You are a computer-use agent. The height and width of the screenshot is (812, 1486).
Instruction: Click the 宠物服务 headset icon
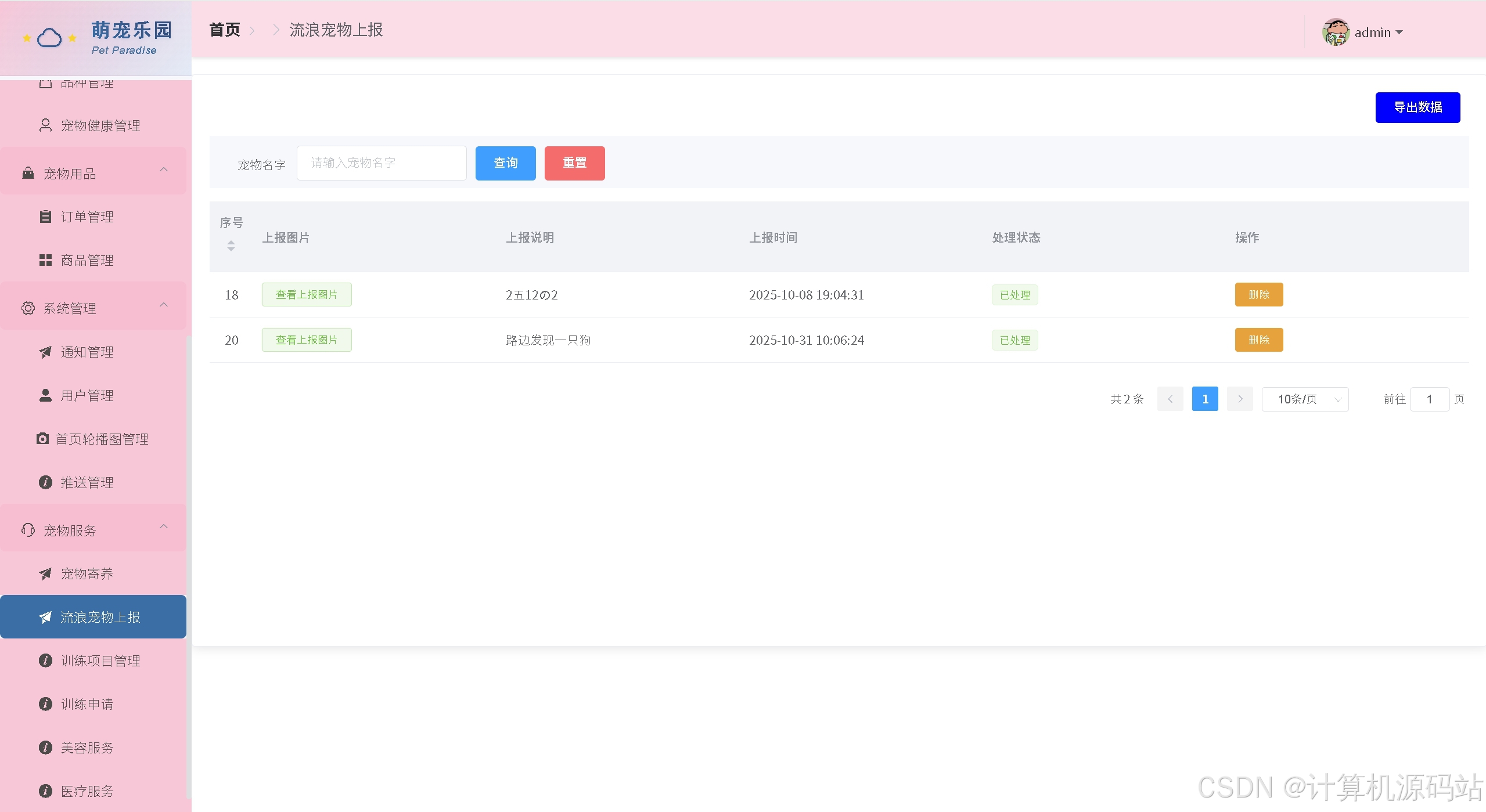click(28, 530)
